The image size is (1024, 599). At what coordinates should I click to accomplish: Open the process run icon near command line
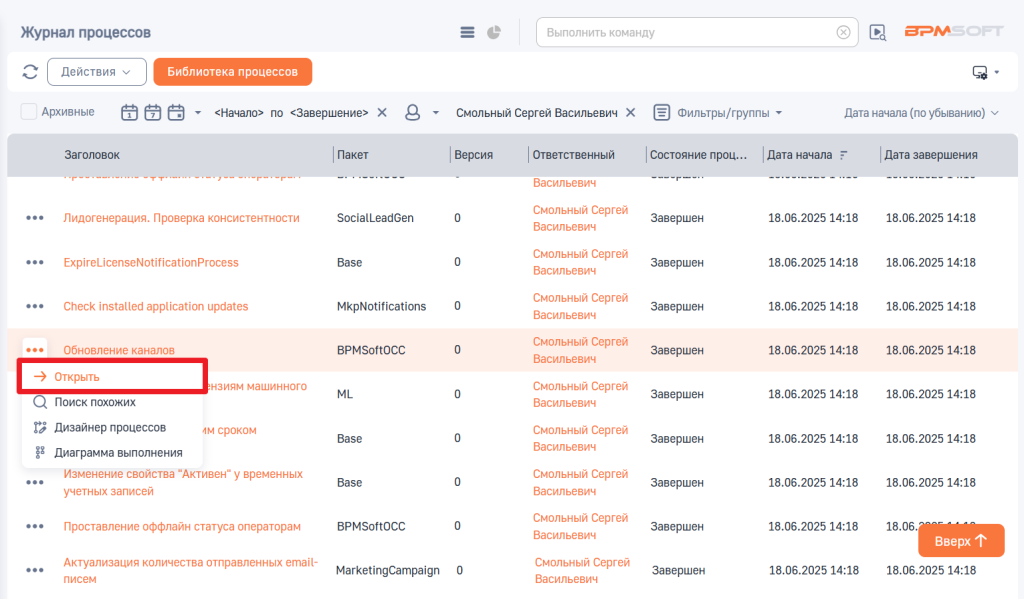pyautogui.click(x=878, y=32)
